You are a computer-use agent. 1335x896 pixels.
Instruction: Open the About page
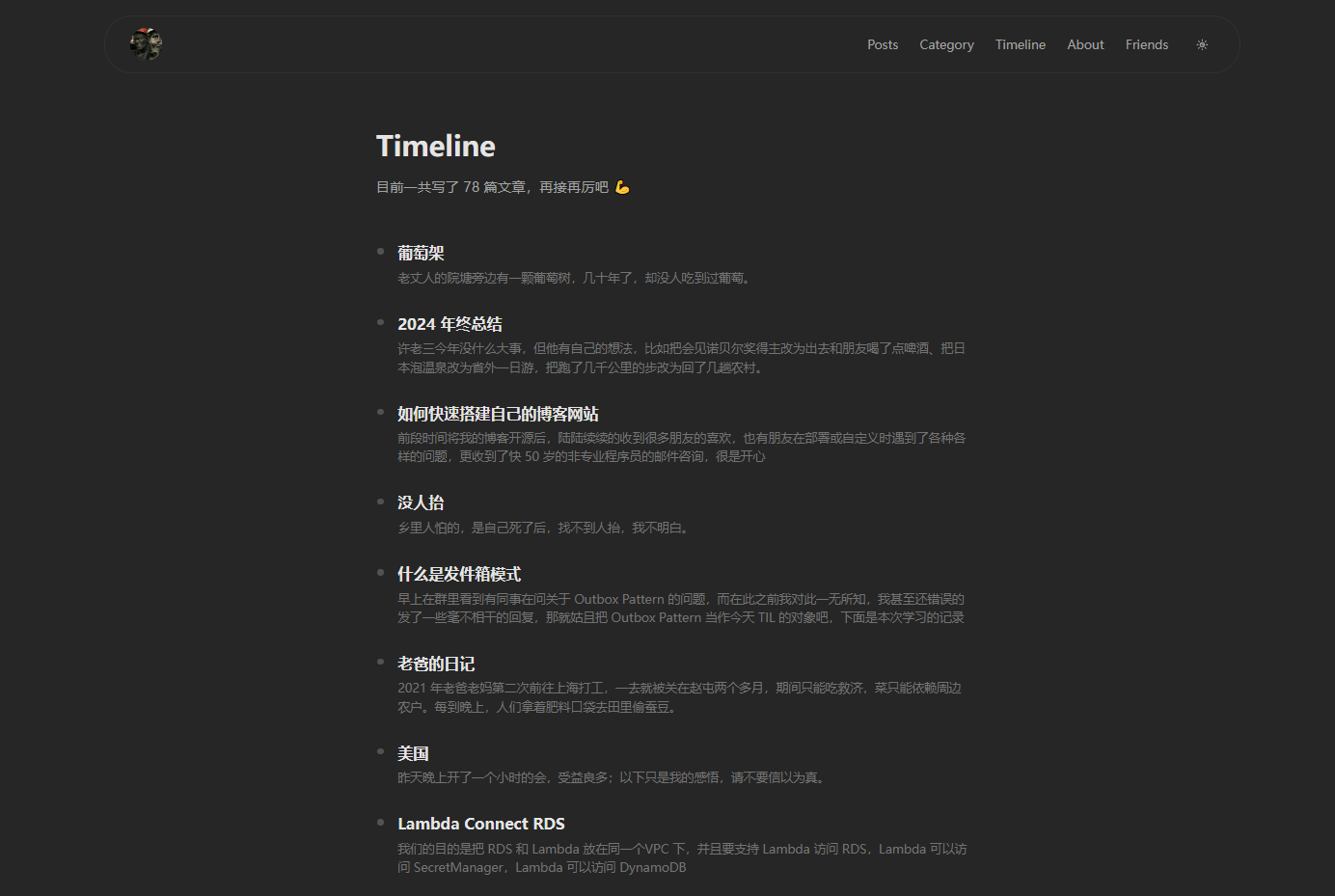tap(1085, 44)
